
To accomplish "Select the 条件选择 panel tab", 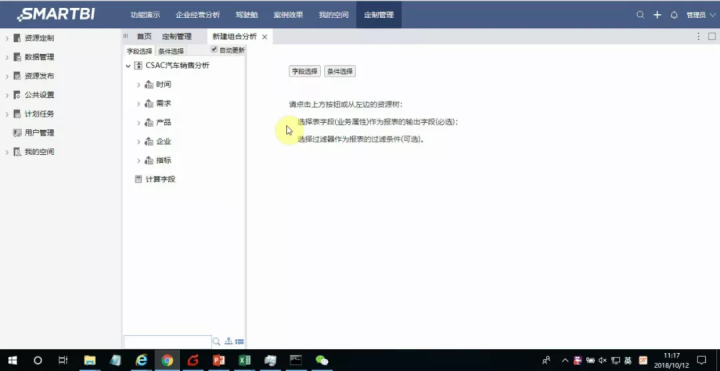I will (171, 51).
